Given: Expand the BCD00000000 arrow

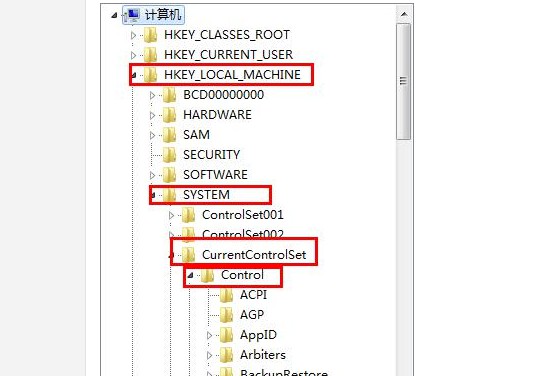Looking at the screenshot, I should pyautogui.click(x=152, y=95).
